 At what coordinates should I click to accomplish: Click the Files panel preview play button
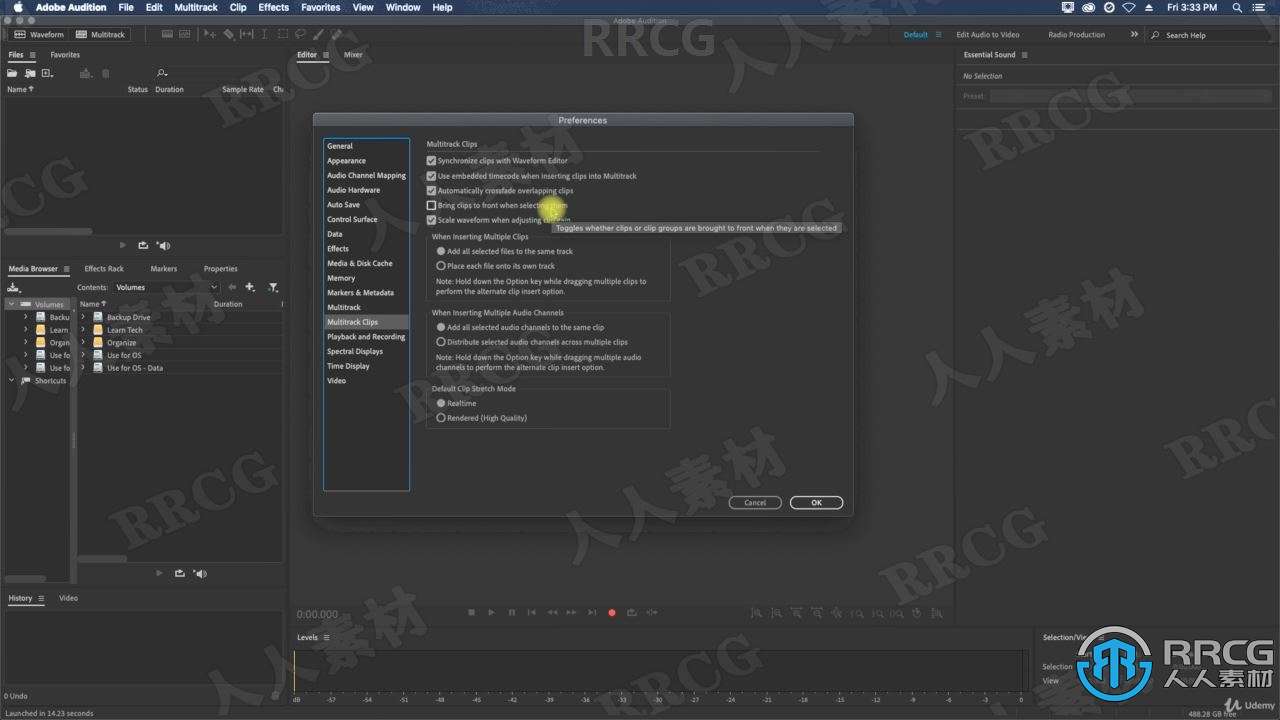[123, 245]
